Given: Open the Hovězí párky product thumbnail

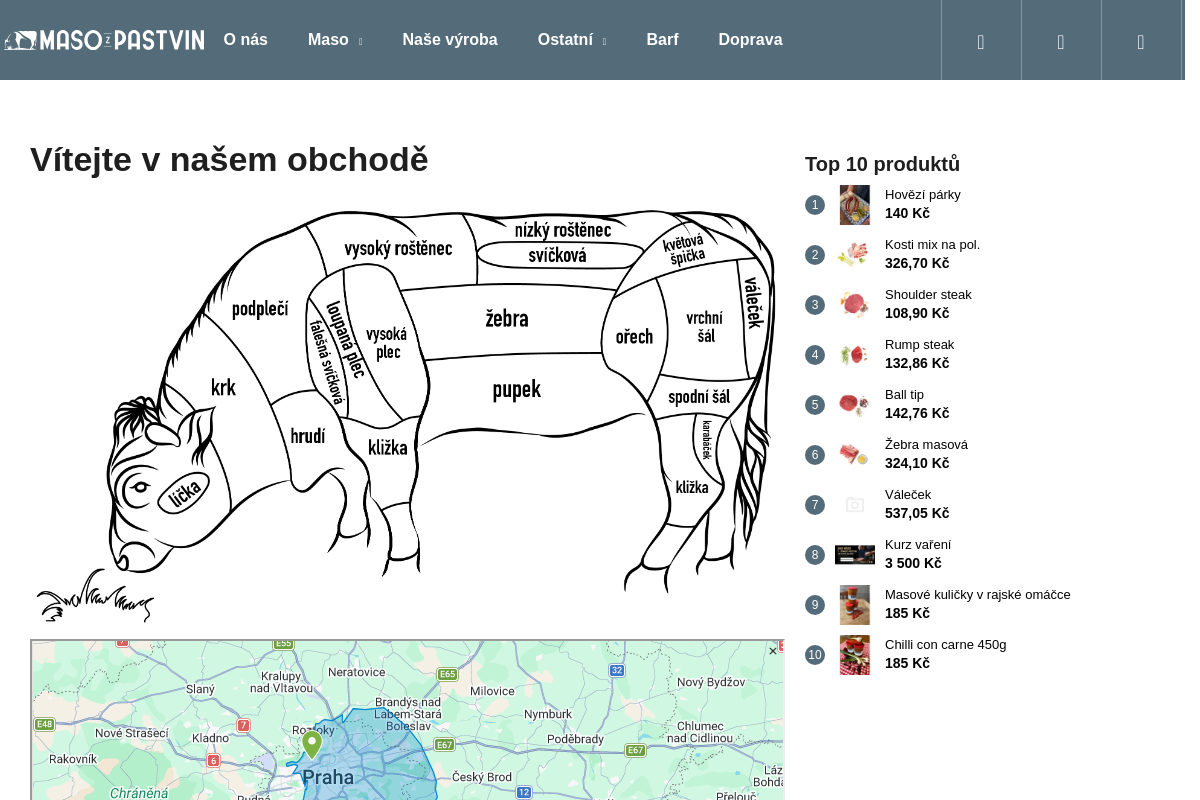Looking at the screenshot, I should tap(855, 205).
